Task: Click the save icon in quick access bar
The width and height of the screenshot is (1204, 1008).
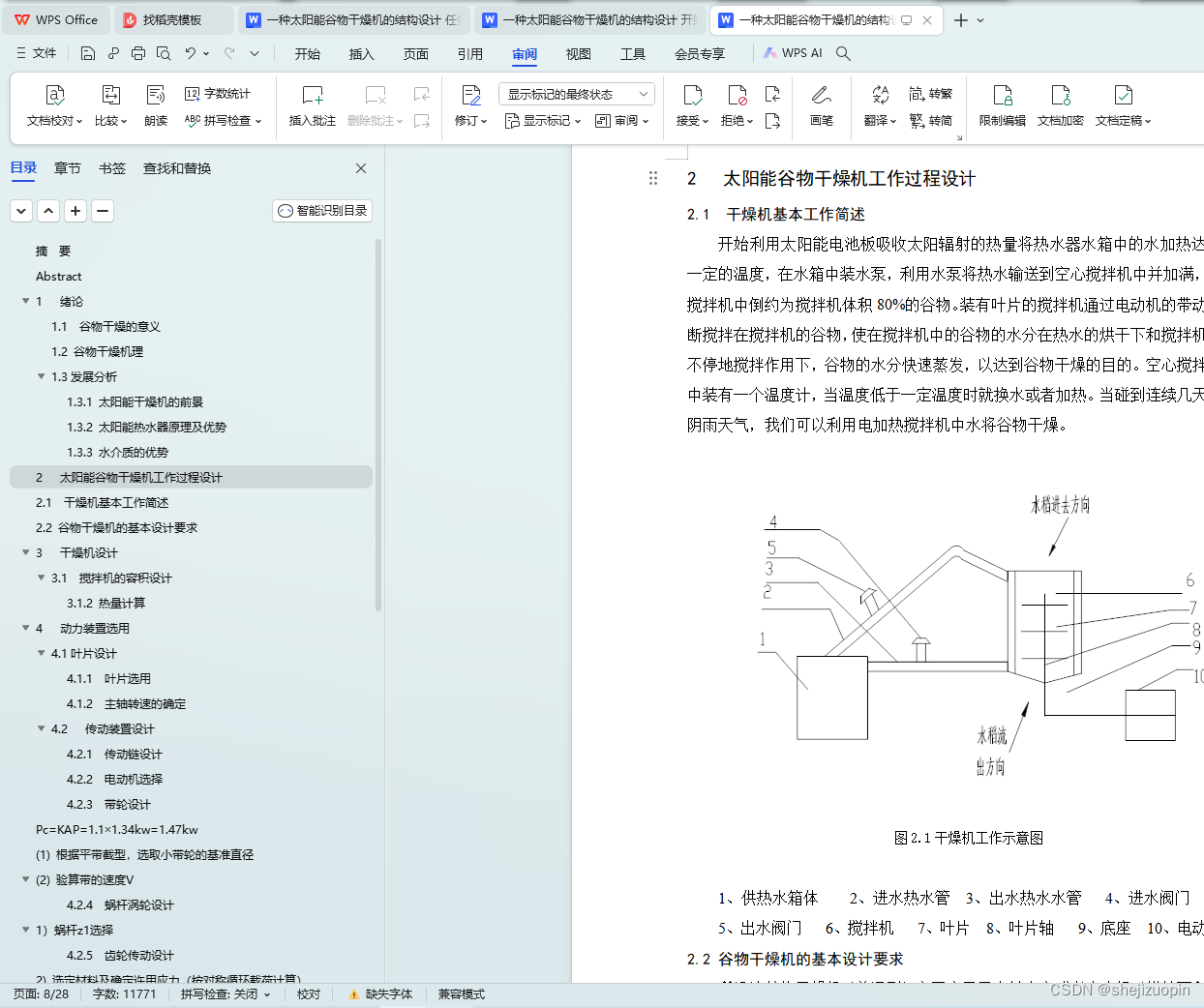Action: (x=88, y=53)
